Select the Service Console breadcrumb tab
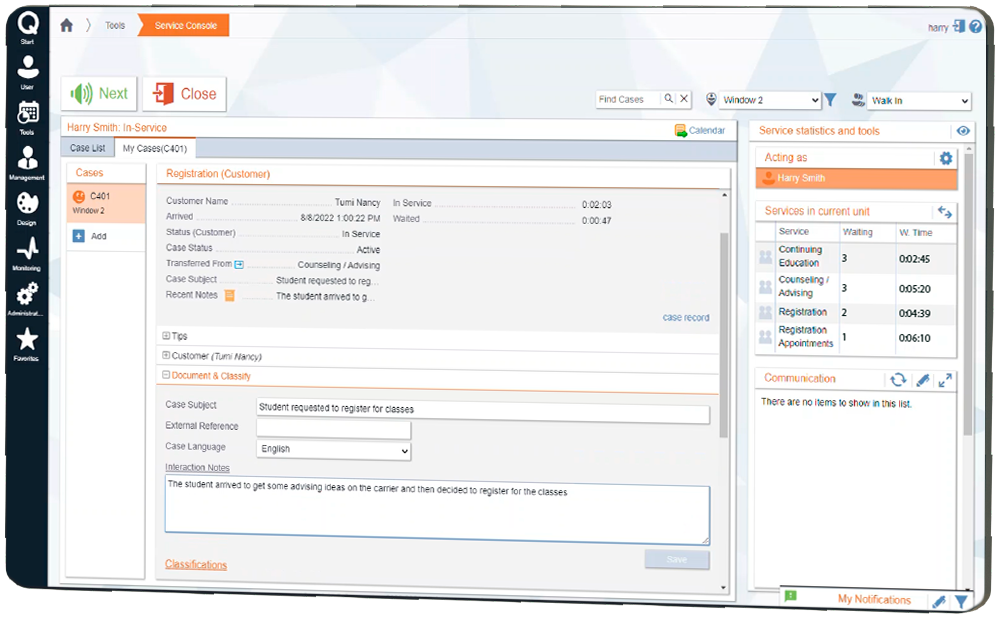Screen dimensions: 1001x622 pos(185,26)
